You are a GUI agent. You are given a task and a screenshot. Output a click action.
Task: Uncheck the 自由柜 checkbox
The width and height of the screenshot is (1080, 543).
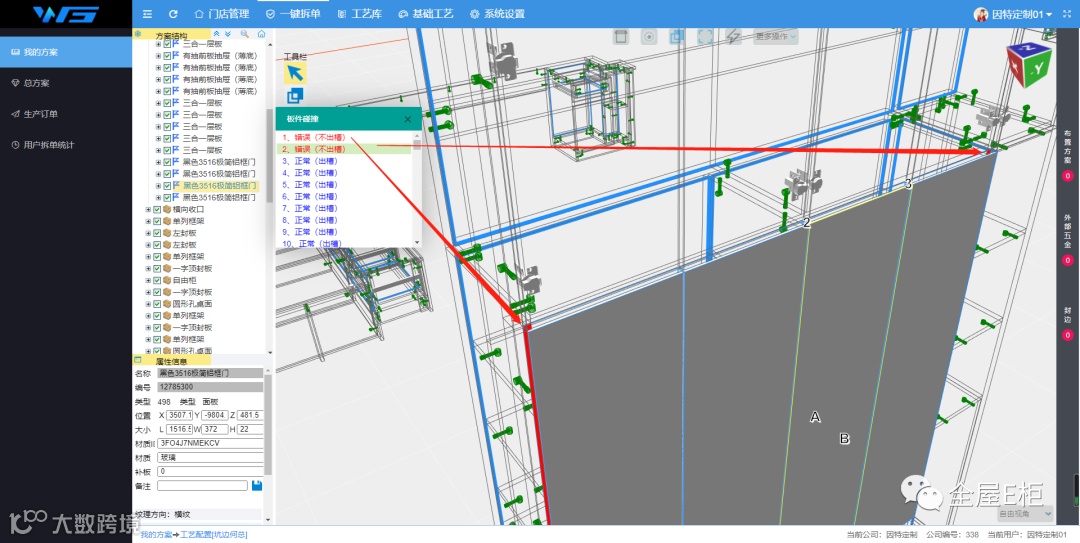157,280
